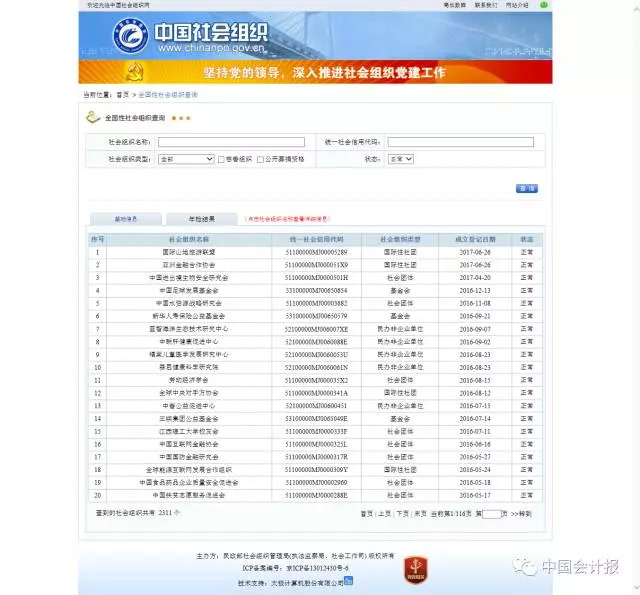The height and width of the screenshot is (595, 640).
Task: Open organization 劳动经济学会 in row 11
Action: coord(189,380)
